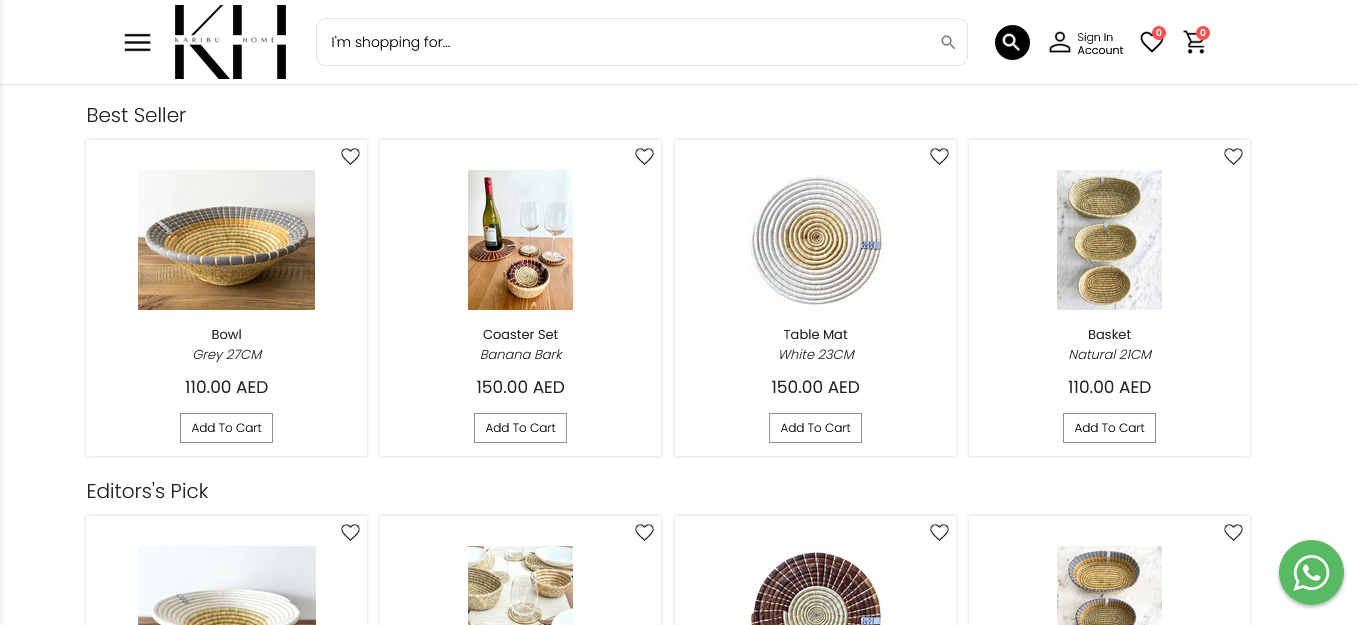Add the Natural 21CM Basket to cart
This screenshot has width=1358, height=625.
coord(1109,428)
